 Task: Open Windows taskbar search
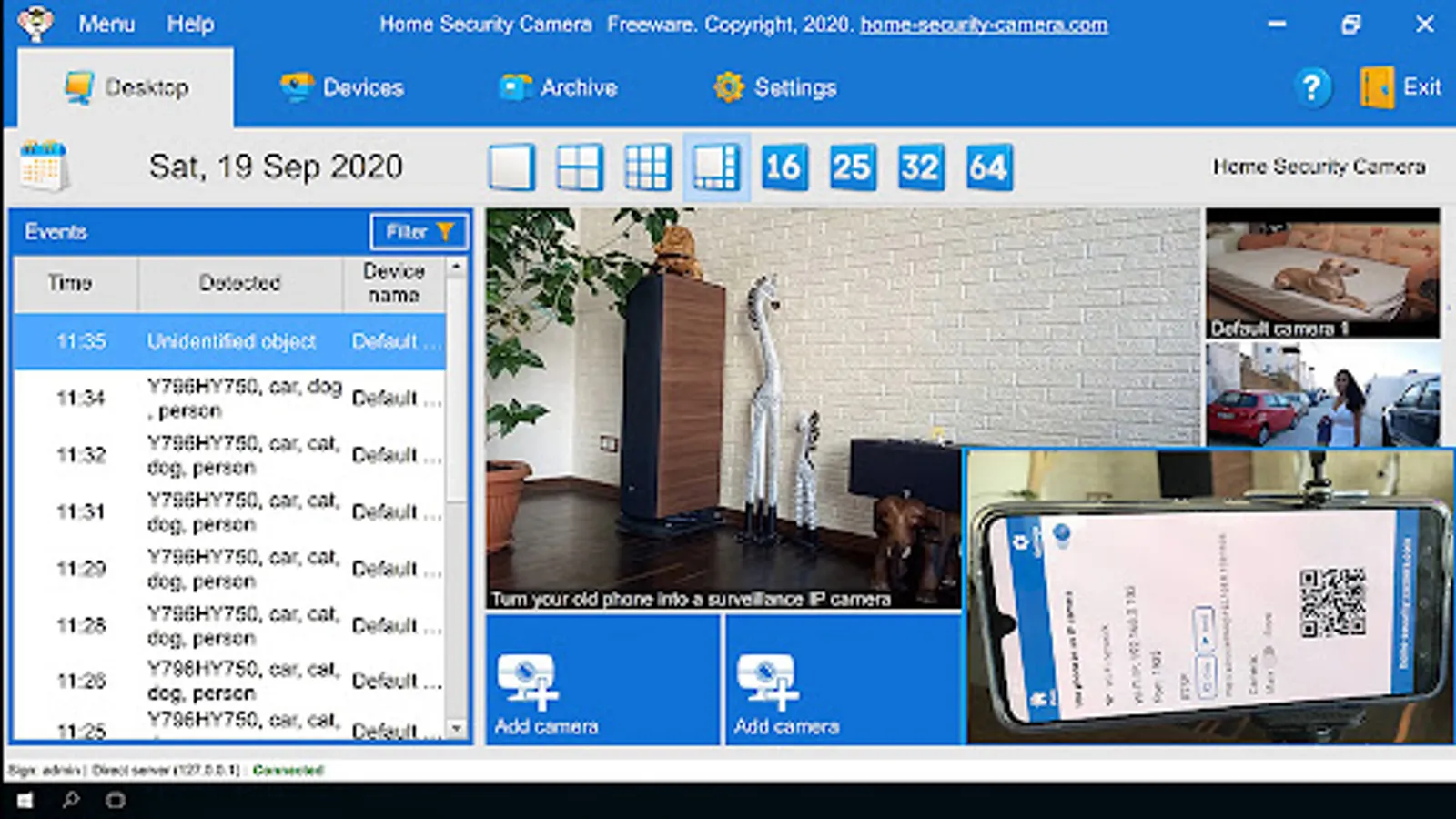[x=70, y=801]
